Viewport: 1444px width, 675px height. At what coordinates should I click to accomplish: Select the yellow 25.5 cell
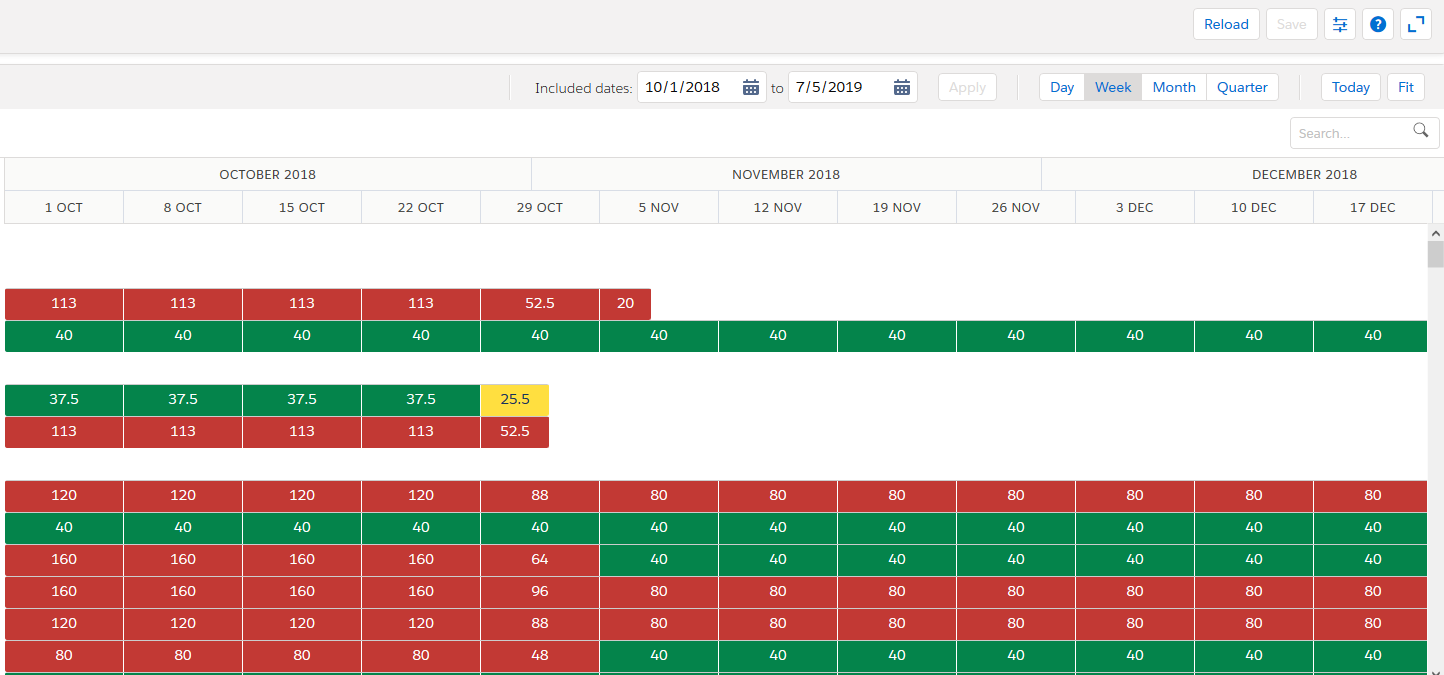point(515,400)
